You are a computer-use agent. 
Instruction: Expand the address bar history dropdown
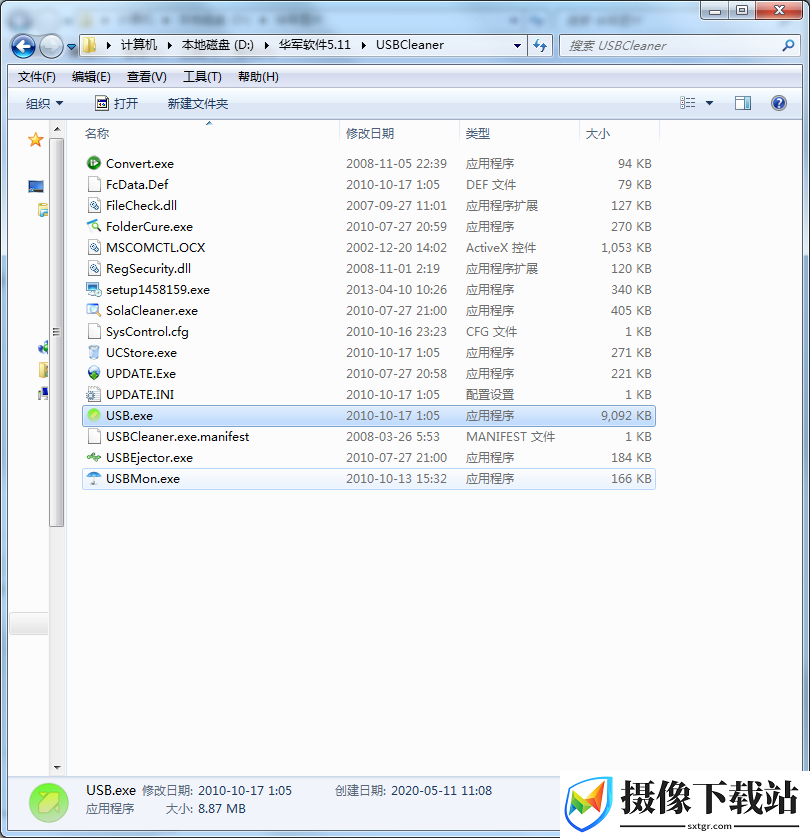(517, 45)
